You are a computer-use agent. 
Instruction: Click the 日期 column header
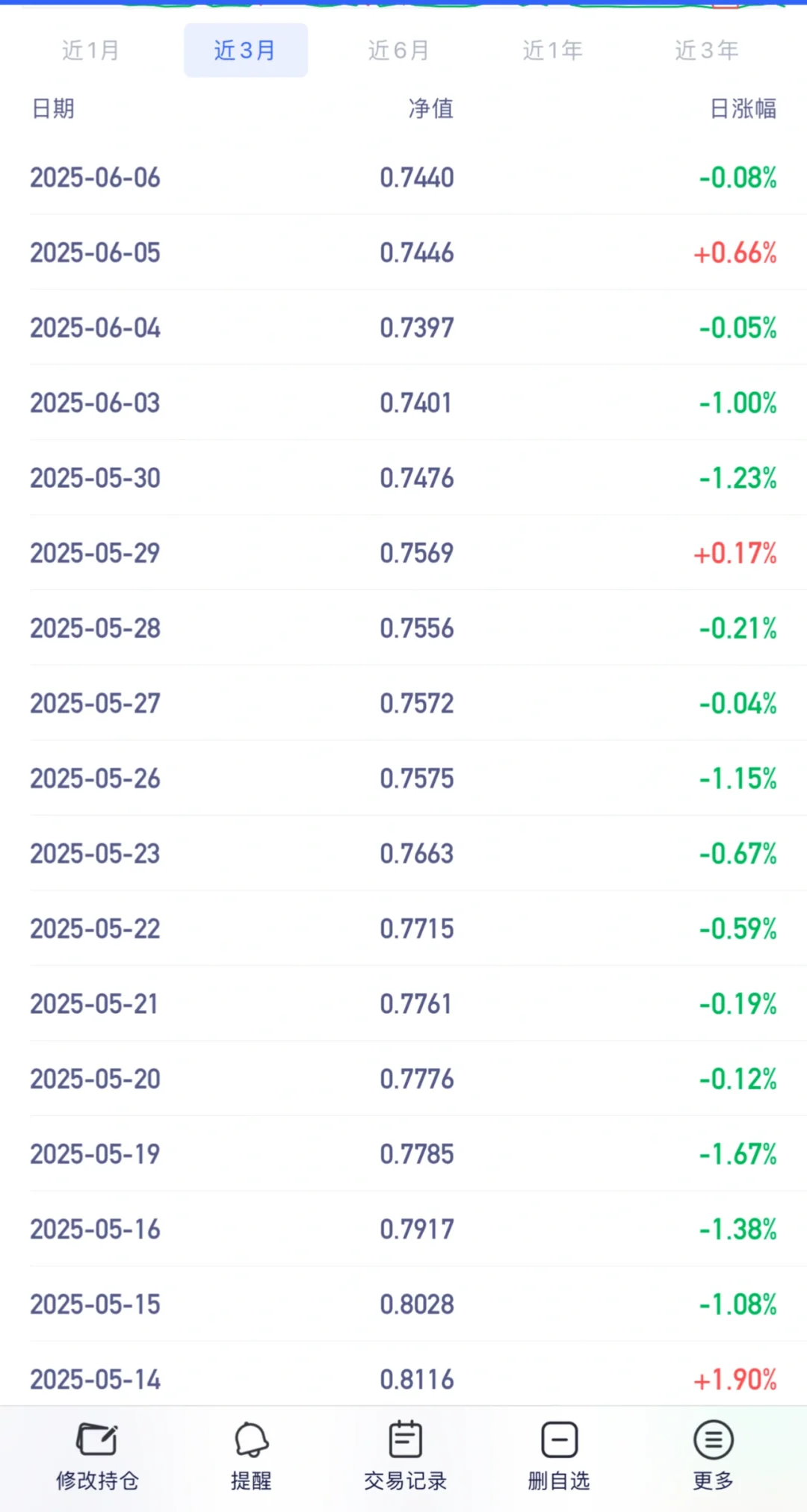53,108
